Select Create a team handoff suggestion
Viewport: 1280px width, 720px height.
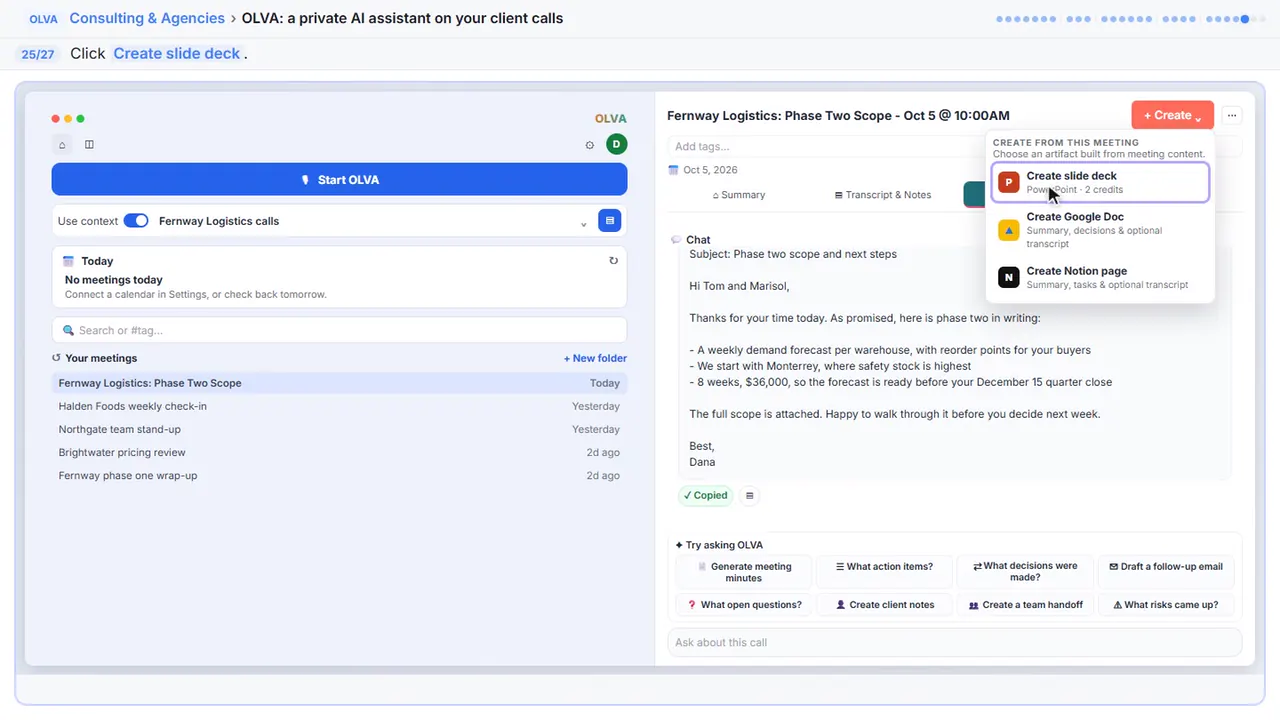pyautogui.click(x=1024, y=605)
